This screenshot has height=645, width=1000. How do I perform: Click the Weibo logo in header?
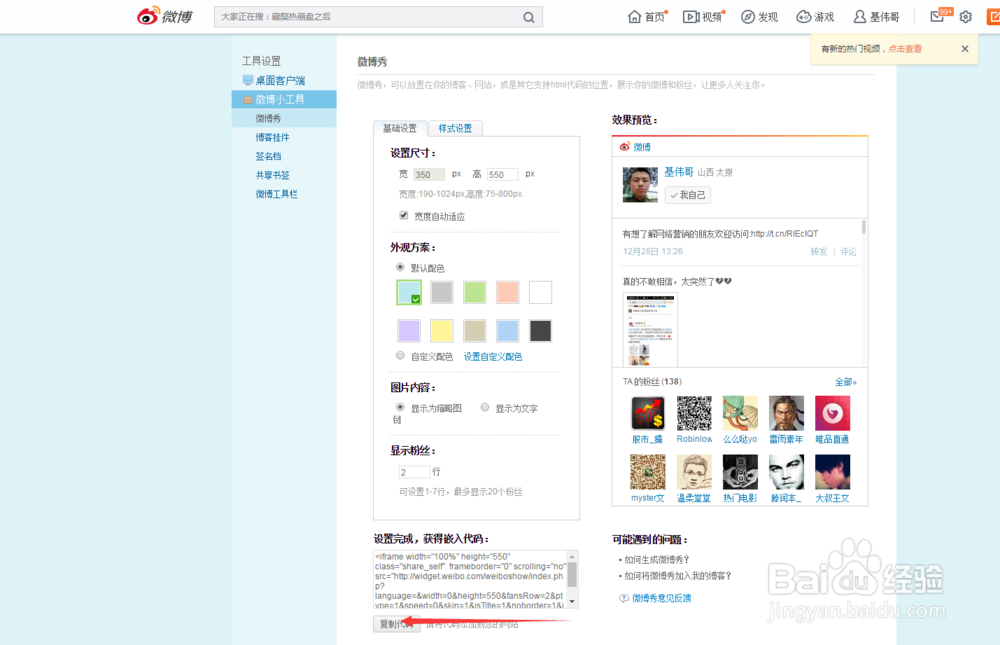pos(165,17)
